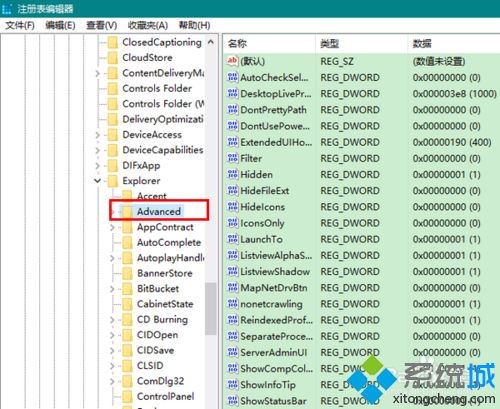This screenshot has height=409, width=500.
Task: Click the HideFileExt DWORD icon
Action: [x=232, y=190]
